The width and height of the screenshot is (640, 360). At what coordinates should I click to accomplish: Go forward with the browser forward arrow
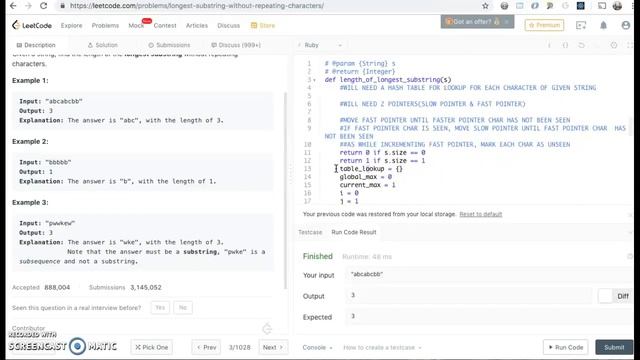pos(28,6)
